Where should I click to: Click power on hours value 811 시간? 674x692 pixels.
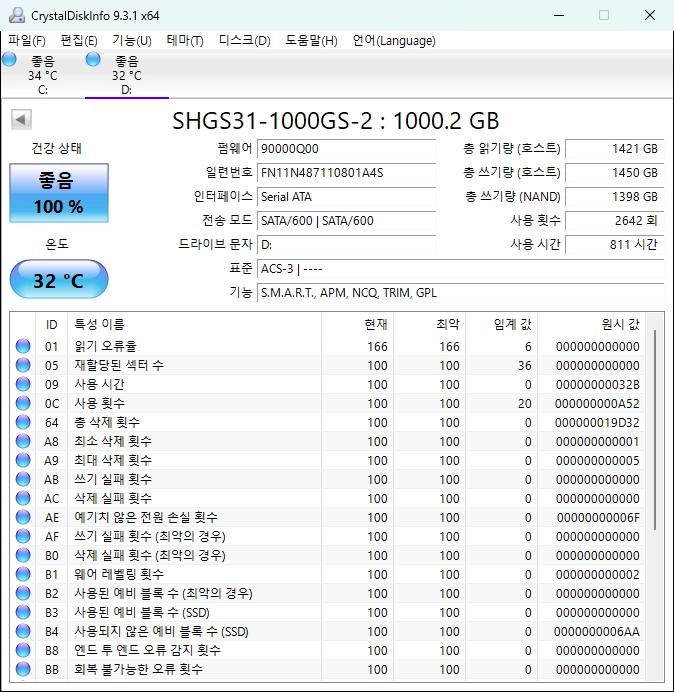tap(614, 244)
